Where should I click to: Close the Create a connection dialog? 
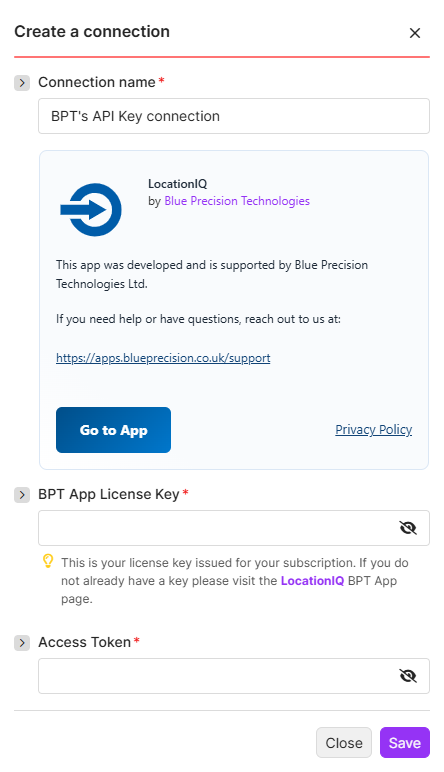(415, 33)
